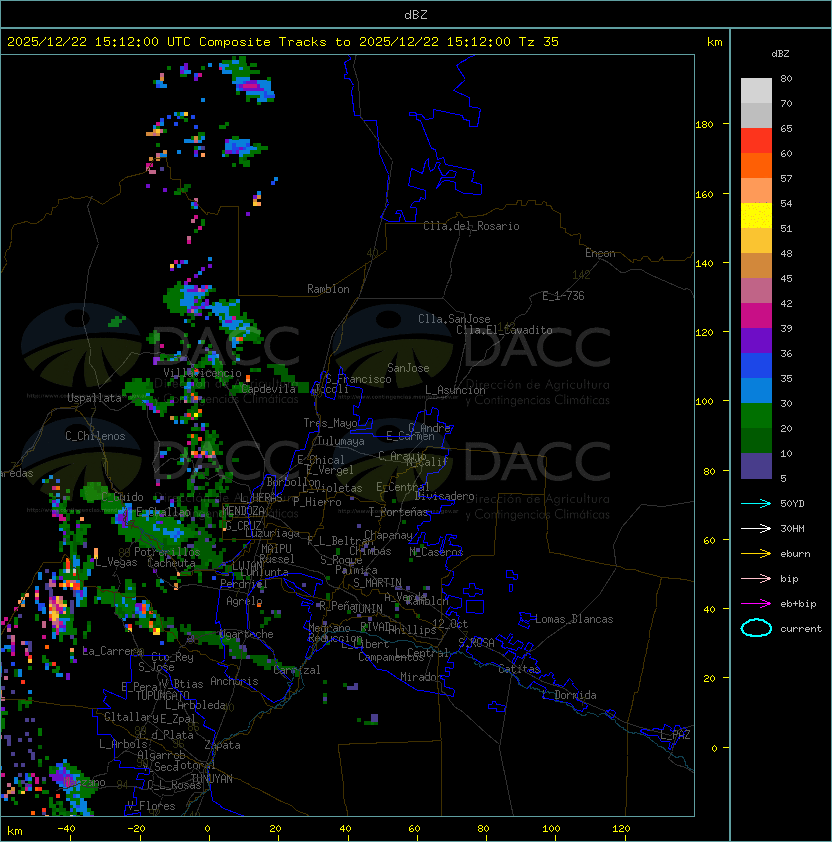Click the 'L_Dormida' map label

tap(569, 695)
